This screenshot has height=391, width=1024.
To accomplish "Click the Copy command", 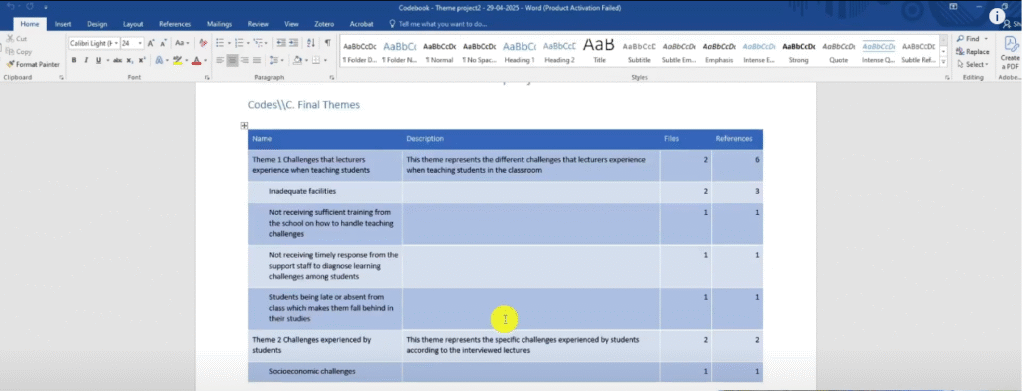I will click(x=19, y=52).
